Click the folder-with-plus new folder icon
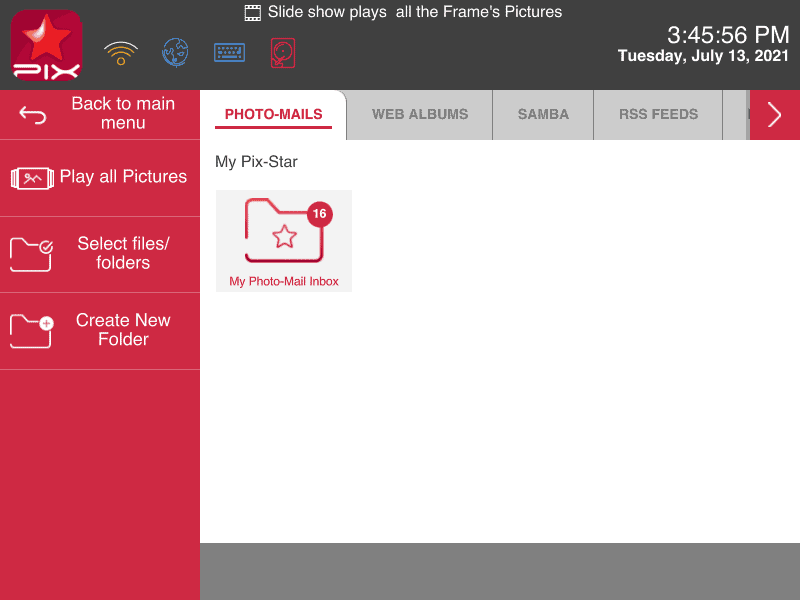The height and width of the screenshot is (600, 800). click(31, 331)
